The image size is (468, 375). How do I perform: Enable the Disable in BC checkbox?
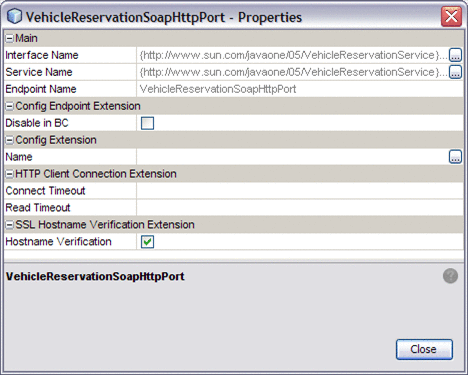click(x=147, y=123)
